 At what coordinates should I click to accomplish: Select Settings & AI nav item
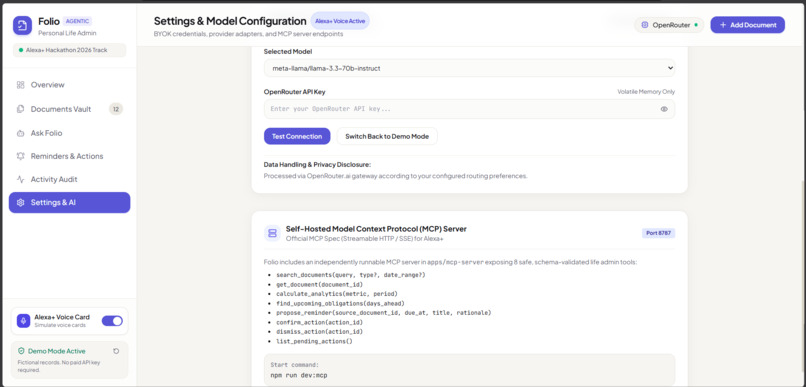click(x=69, y=202)
